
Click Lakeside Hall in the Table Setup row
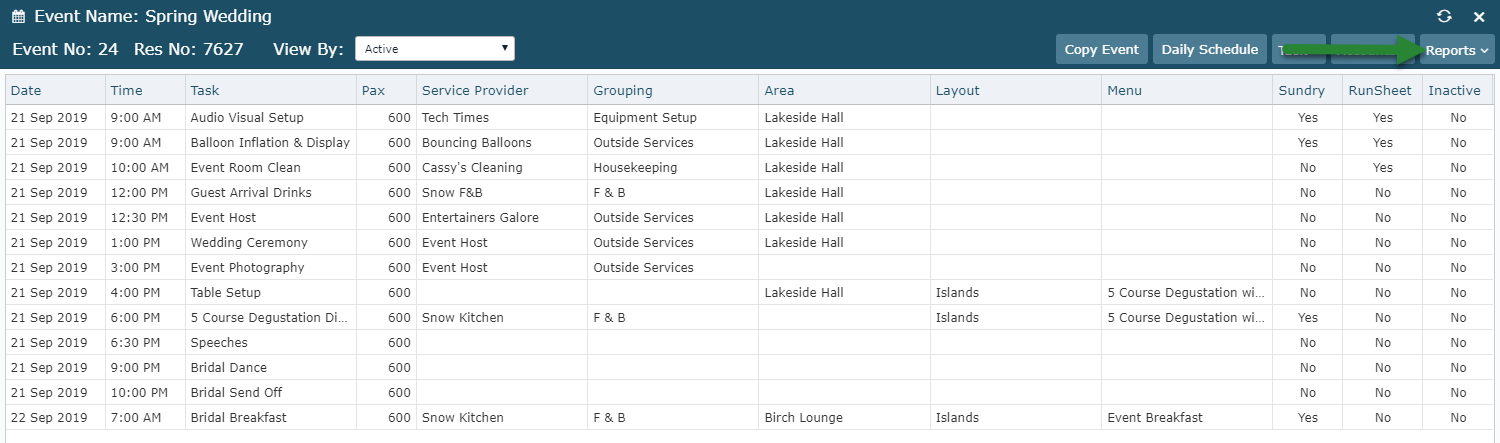click(x=804, y=292)
